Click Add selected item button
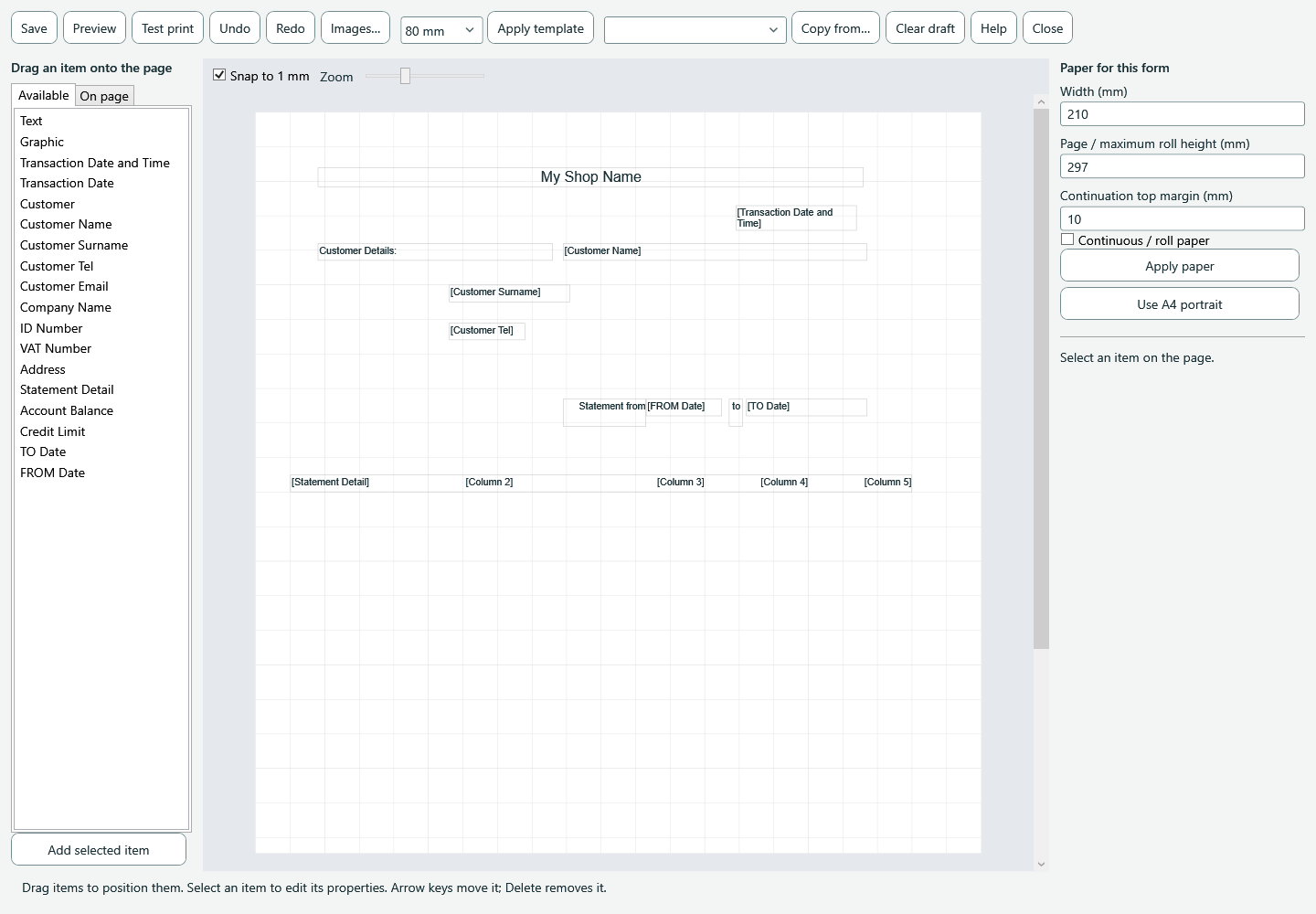1316x914 pixels. 99,850
